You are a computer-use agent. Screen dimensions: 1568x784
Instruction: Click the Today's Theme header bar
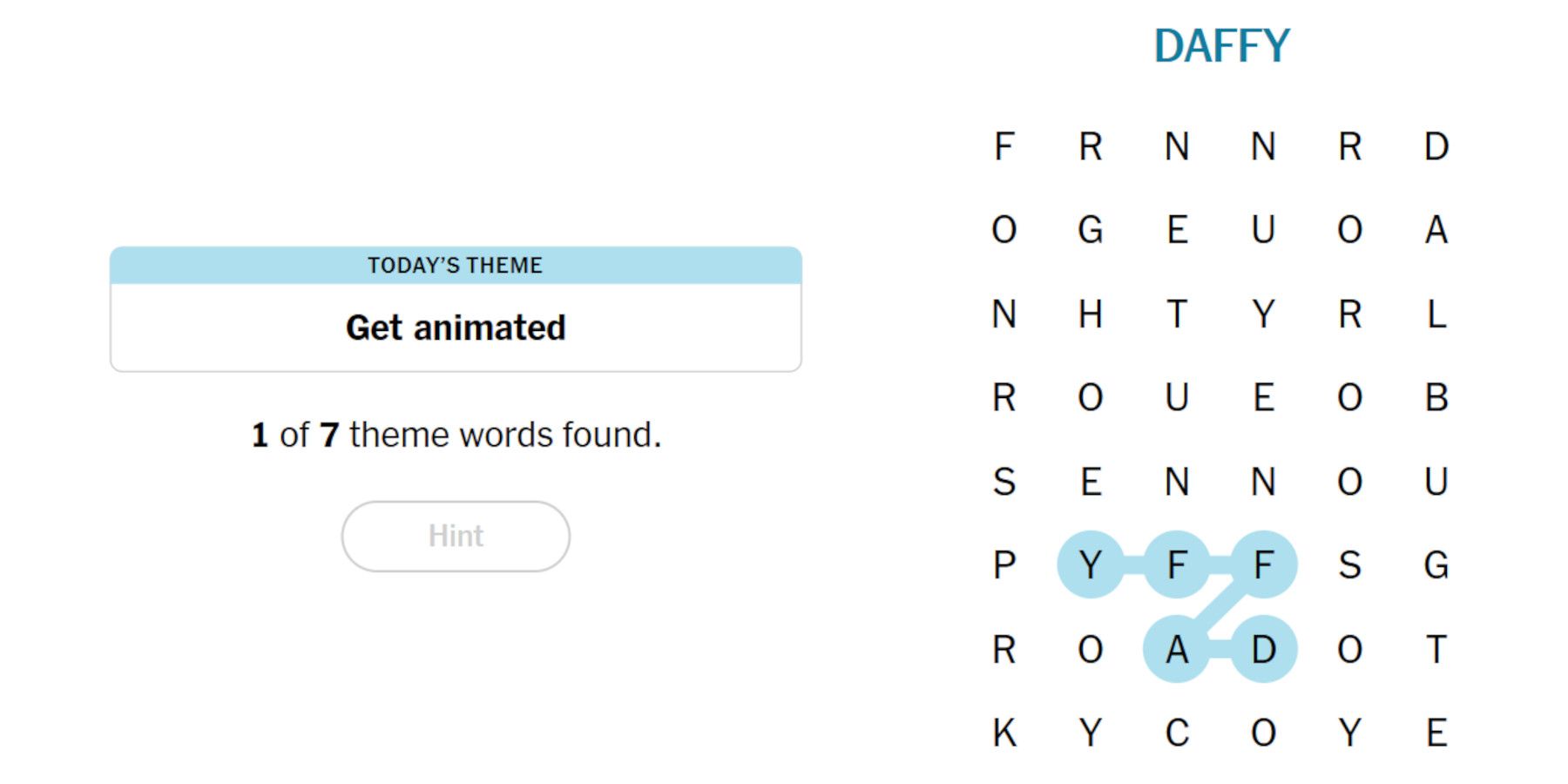[x=456, y=265]
